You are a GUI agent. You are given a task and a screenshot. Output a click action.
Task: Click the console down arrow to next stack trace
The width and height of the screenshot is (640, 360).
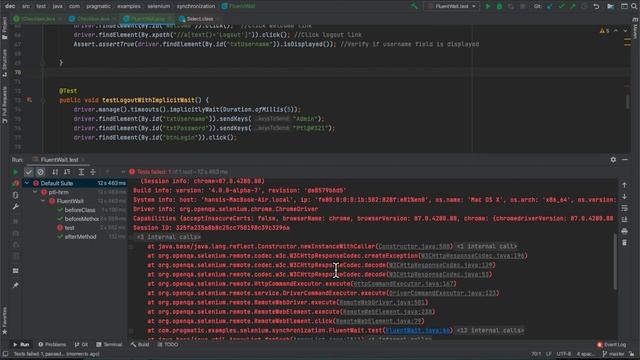(x=624, y=196)
